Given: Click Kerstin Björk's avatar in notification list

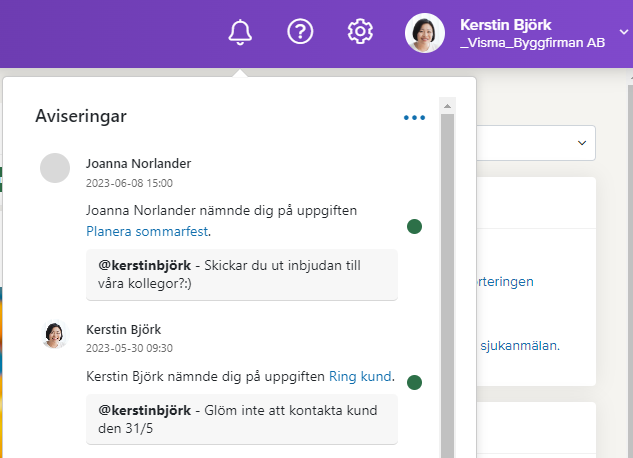Looking at the screenshot, I should 55,334.
